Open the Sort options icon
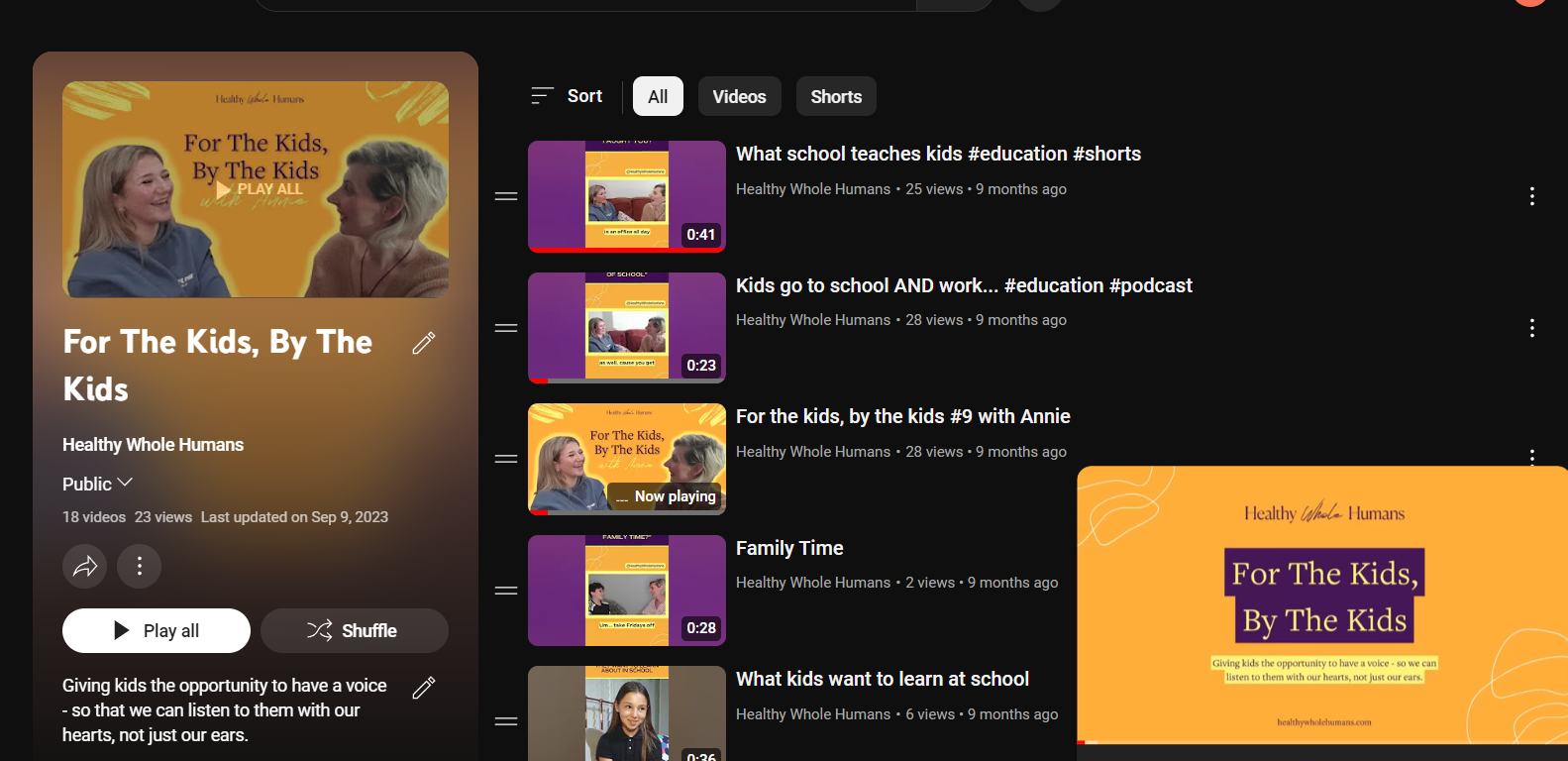The height and width of the screenshot is (761, 1568). (x=542, y=96)
